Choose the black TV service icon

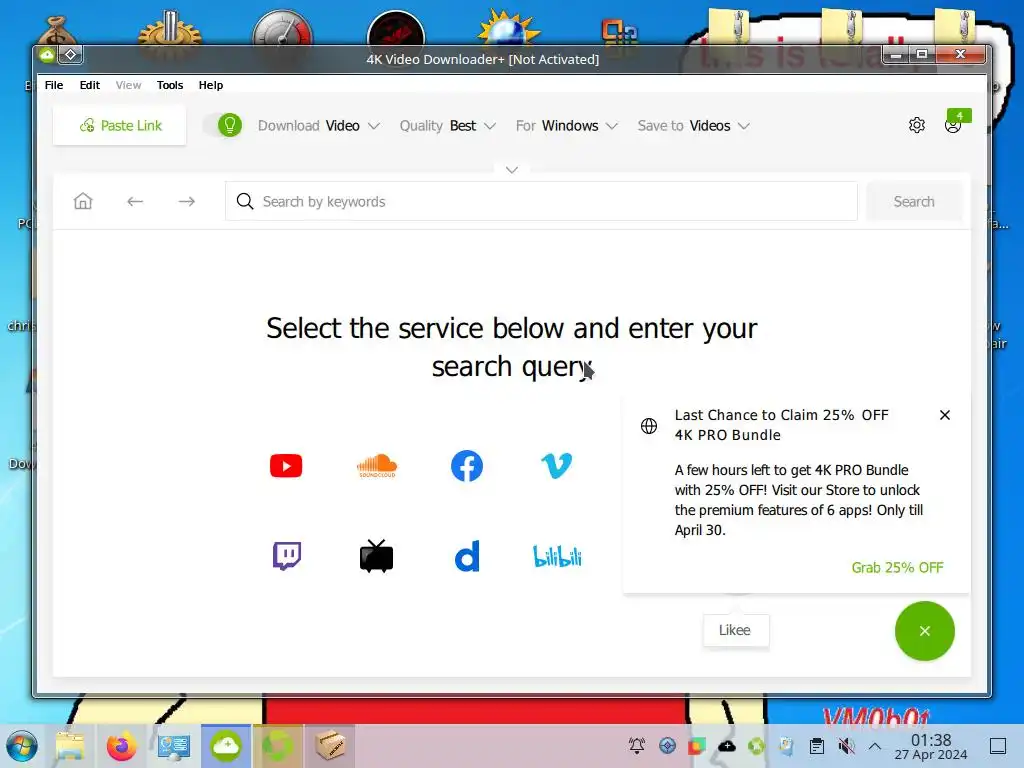click(376, 556)
